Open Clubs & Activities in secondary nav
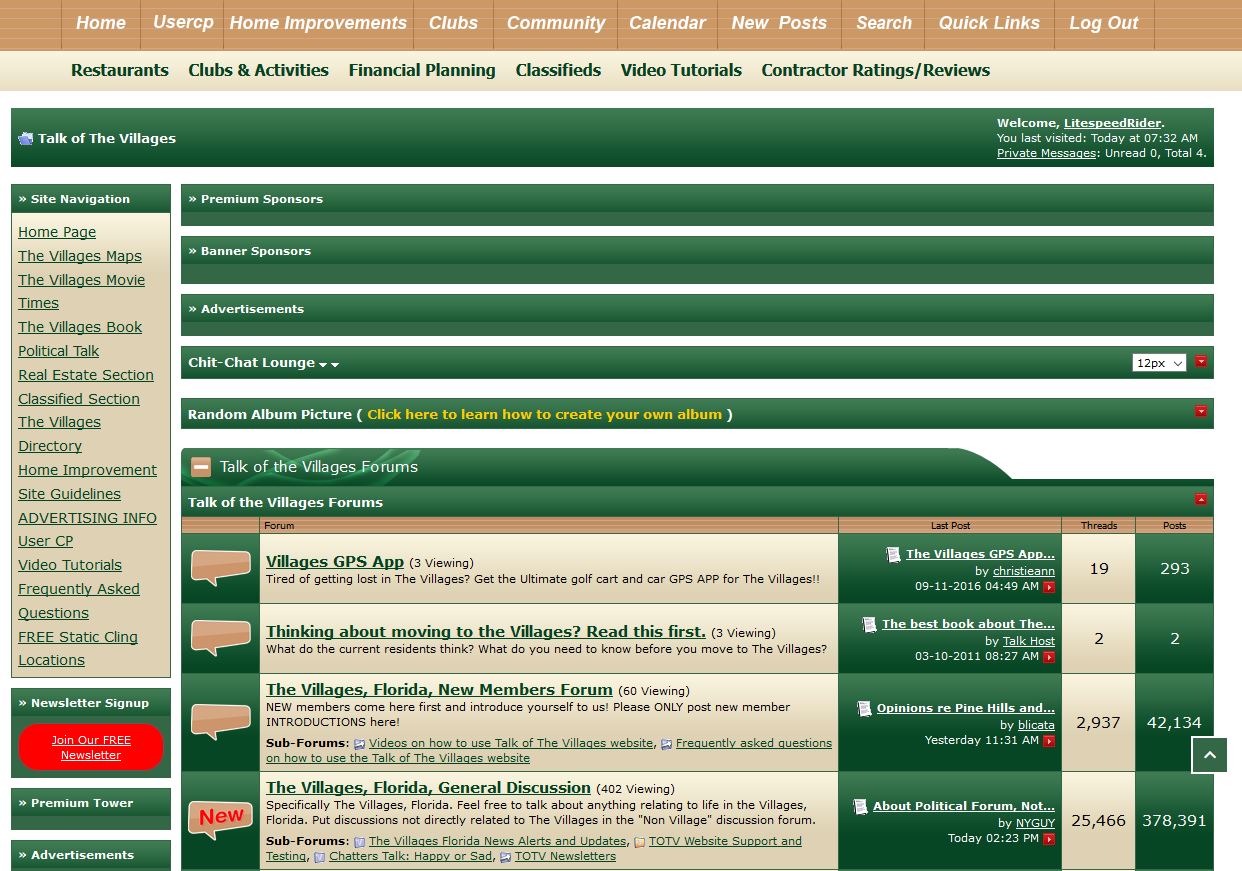This screenshot has width=1242, height=871. (x=259, y=70)
